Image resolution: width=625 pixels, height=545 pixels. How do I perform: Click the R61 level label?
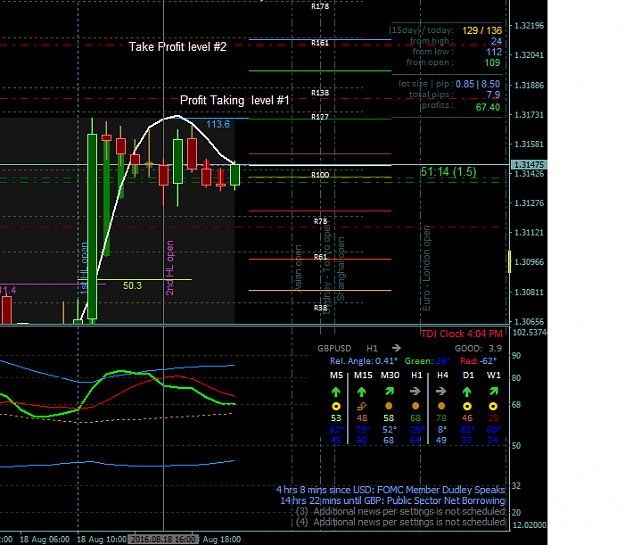320,257
